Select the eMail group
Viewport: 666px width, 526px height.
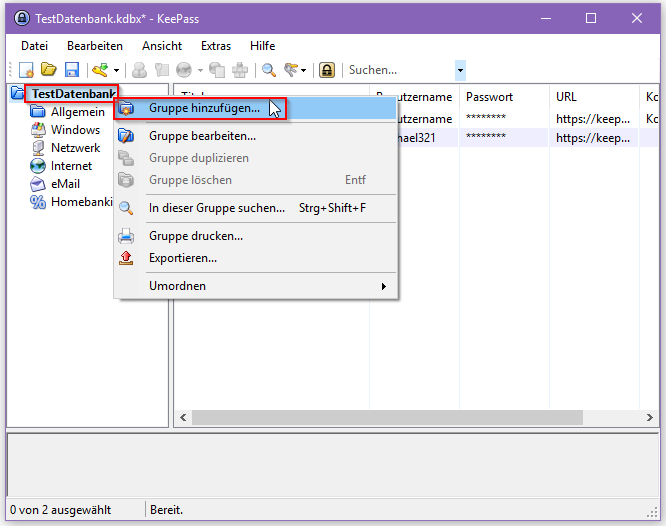point(65,184)
